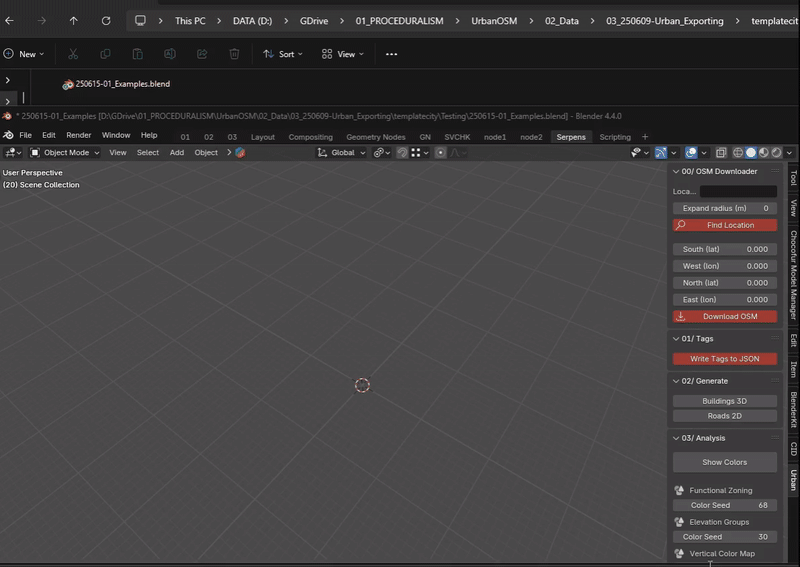The width and height of the screenshot is (800, 567).
Task: Click the Location text input field
Action: (x=738, y=191)
